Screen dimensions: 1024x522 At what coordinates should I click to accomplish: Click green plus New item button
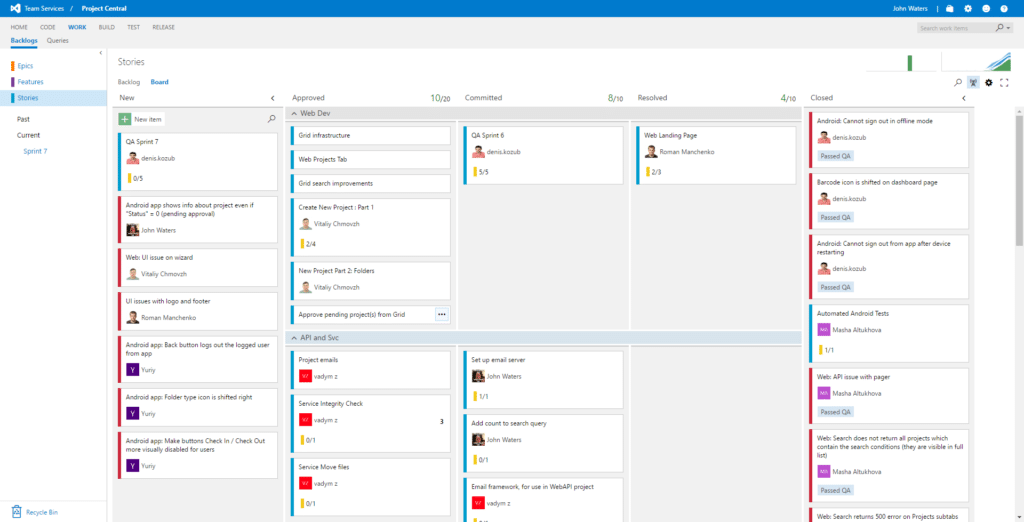[x=124, y=119]
